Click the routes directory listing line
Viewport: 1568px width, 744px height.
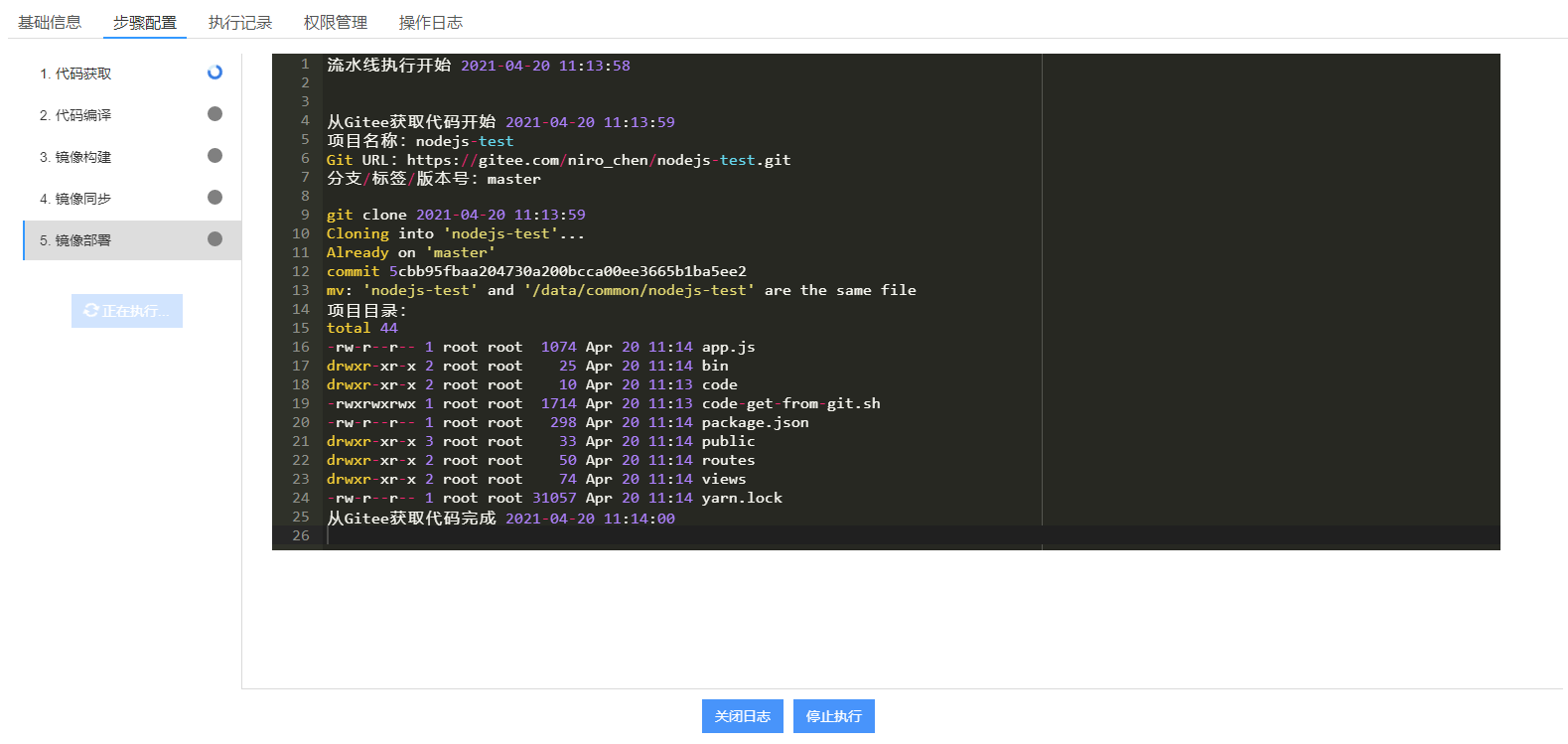point(541,460)
